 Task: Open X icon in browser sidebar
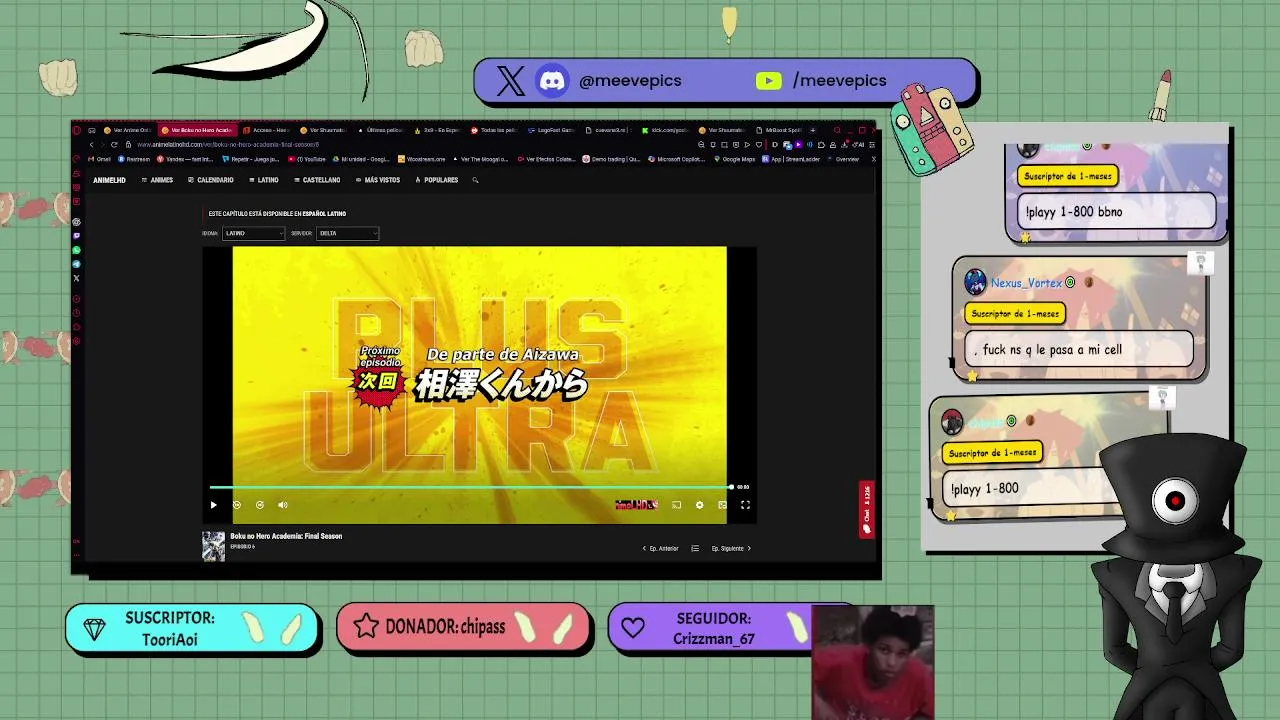(x=76, y=278)
